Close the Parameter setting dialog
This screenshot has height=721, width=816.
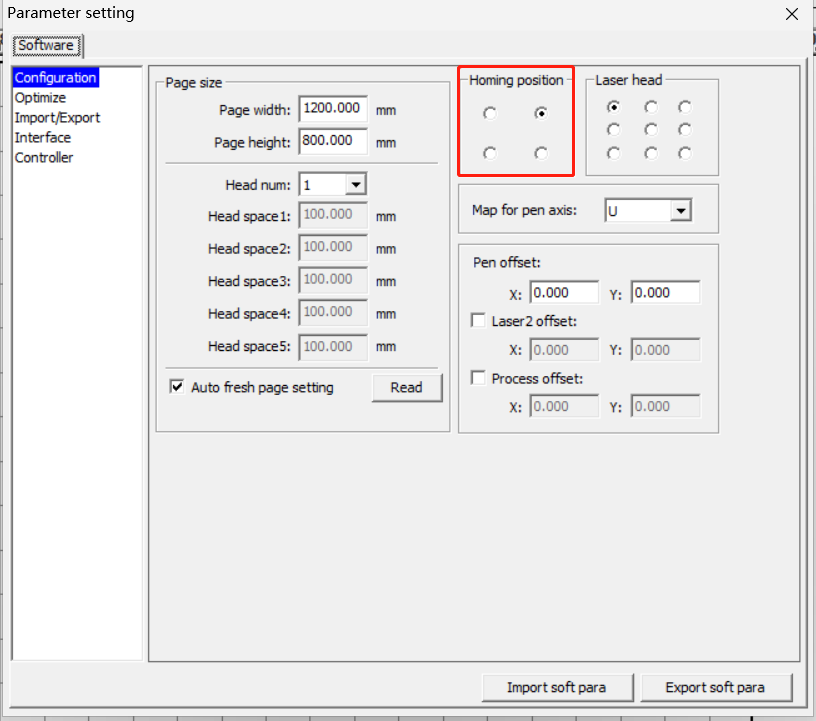point(792,14)
